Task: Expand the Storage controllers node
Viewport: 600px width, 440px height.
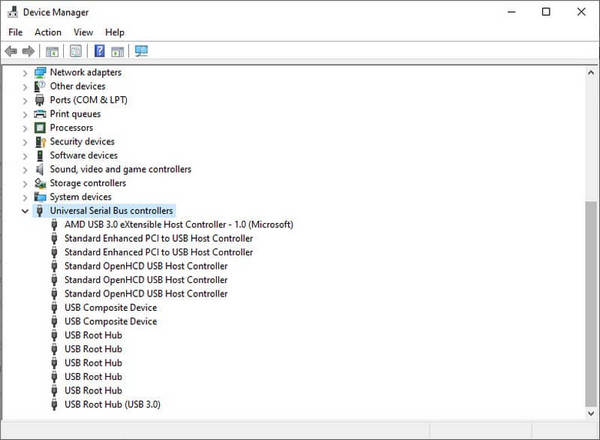Action: click(25, 183)
